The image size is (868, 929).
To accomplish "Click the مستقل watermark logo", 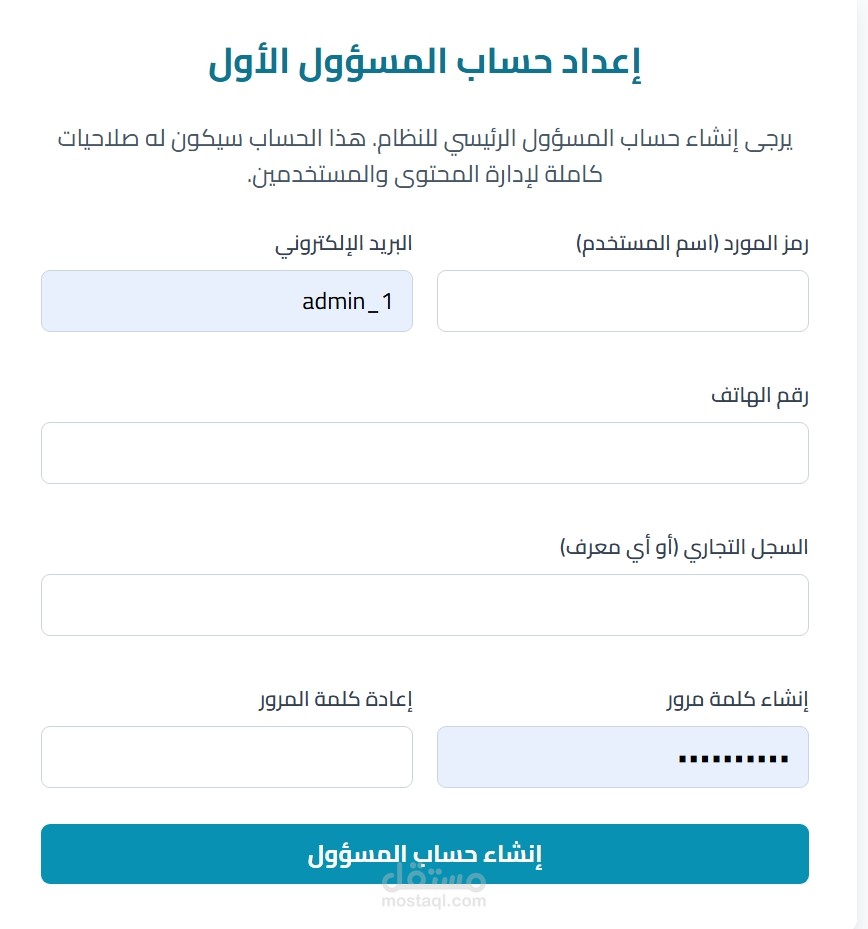I will [434, 876].
